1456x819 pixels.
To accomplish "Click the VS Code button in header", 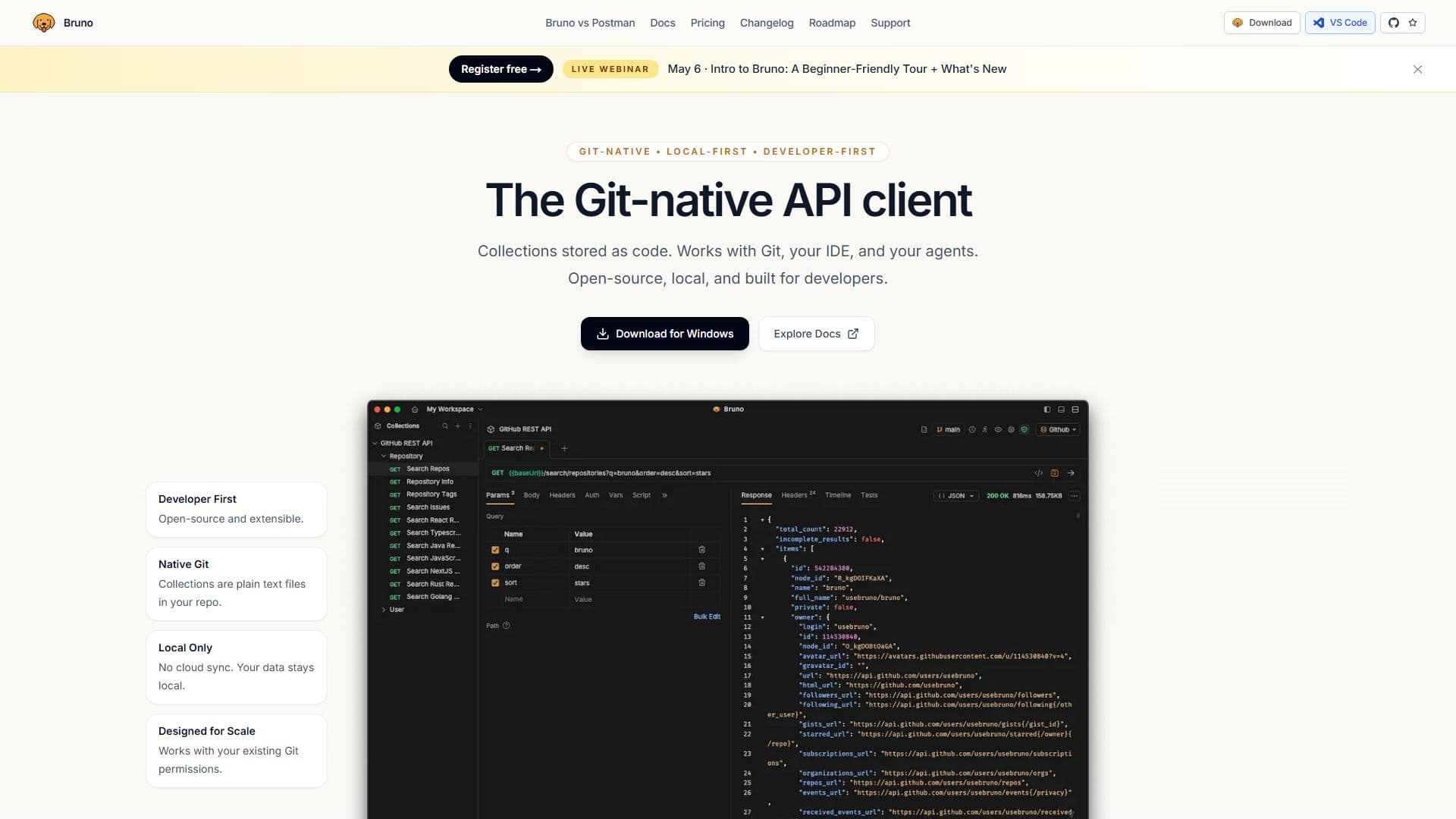I will [1340, 23].
